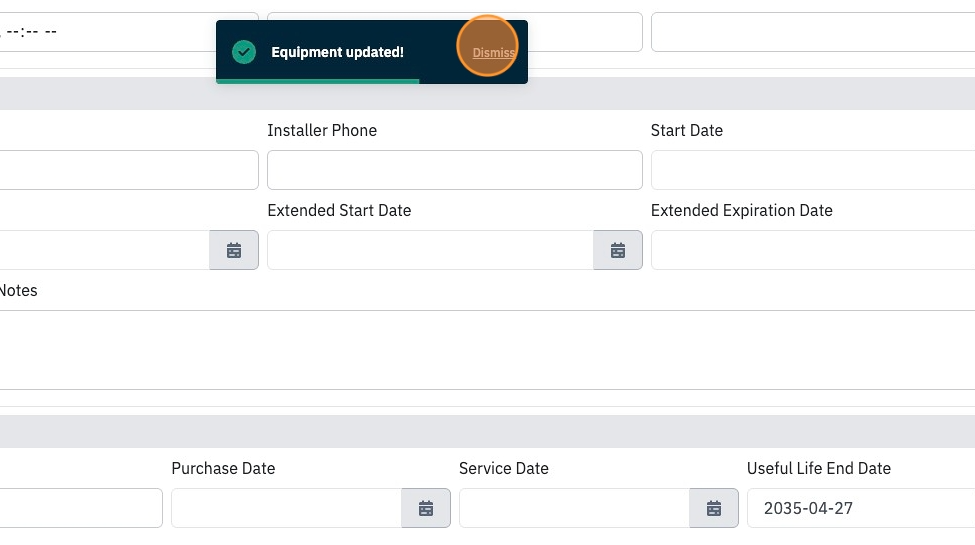The image size is (975, 545).
Task: Edit Useful Life End Date 2035-04-27
Action: tap(861, 508)
